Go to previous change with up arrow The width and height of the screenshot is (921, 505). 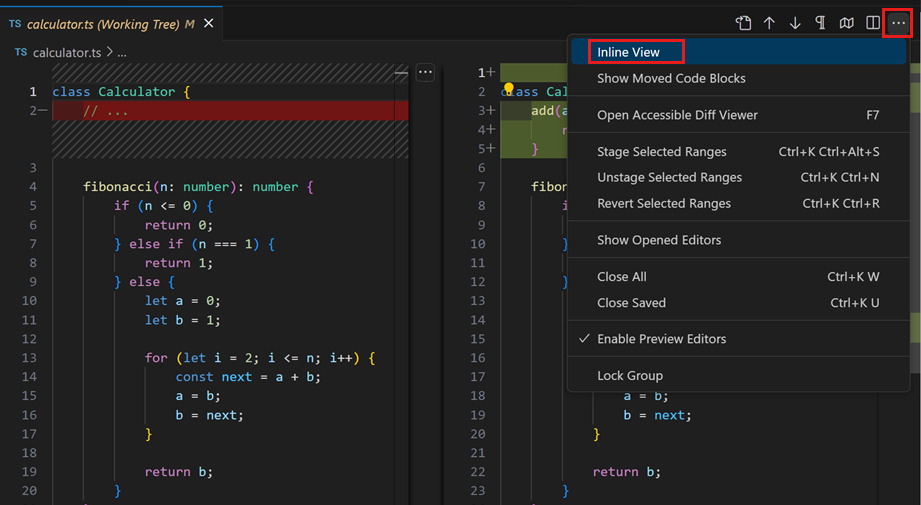point(769,23)
